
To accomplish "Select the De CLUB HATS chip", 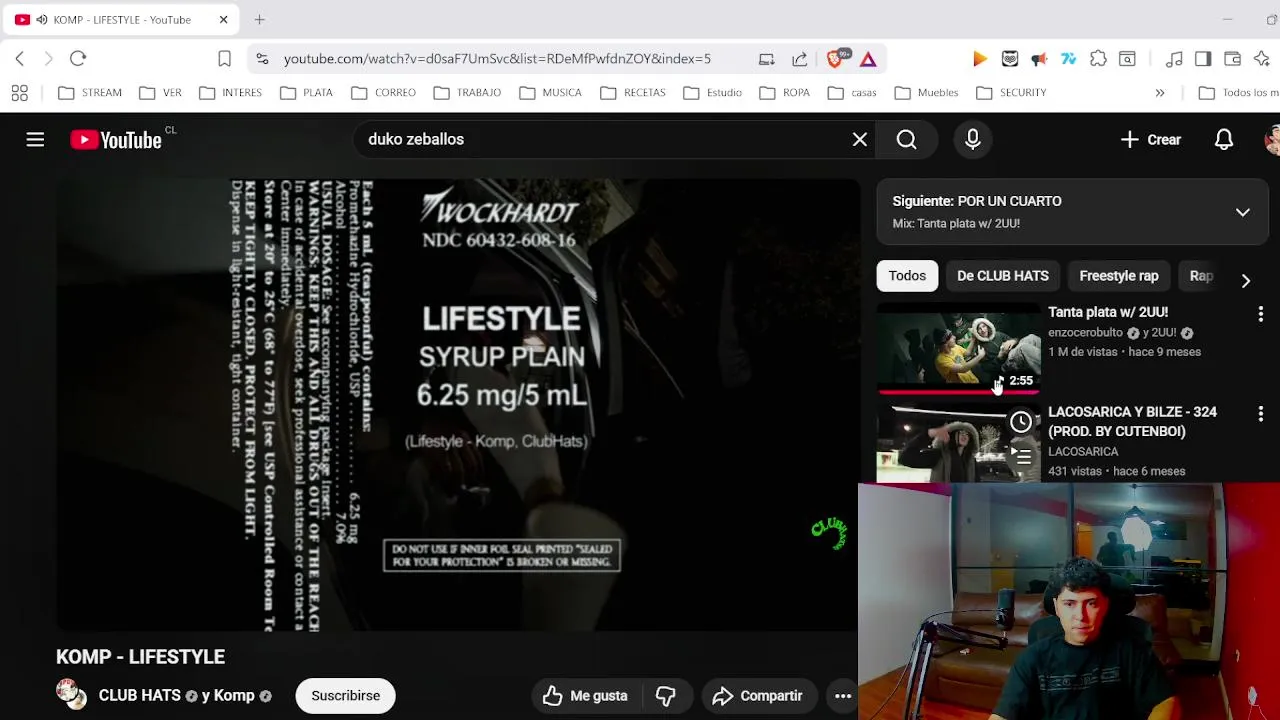I will coord(1002,276).
